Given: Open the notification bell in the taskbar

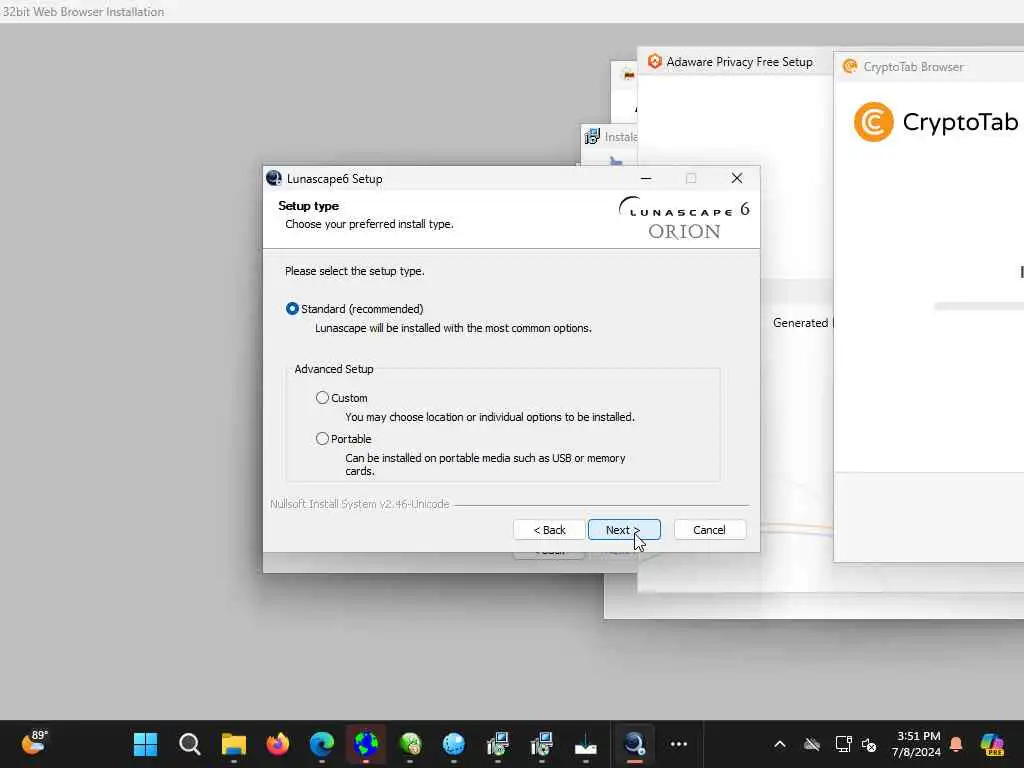Looking at the screenshot, I should tap(956, 744).
